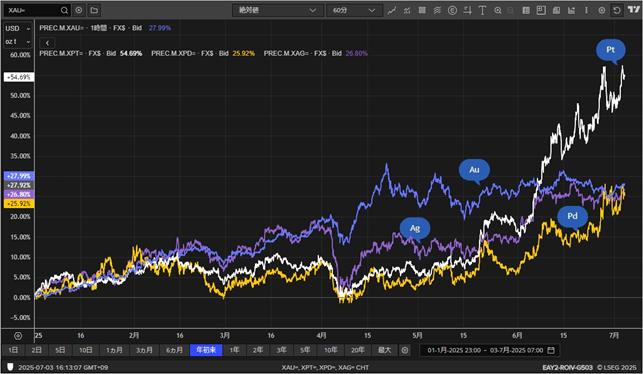The image size is (643, 374).
Task: Select the line chart type icon
Action: [392, 11]
